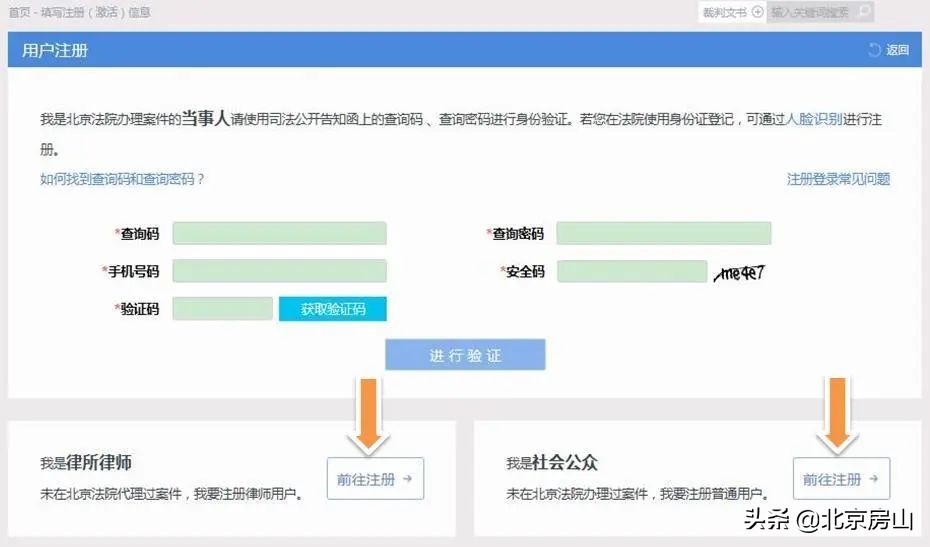The width and height of the screenshot is (930, 547).
Task: Click the 用户注册 header title
Action: point(55,50)
